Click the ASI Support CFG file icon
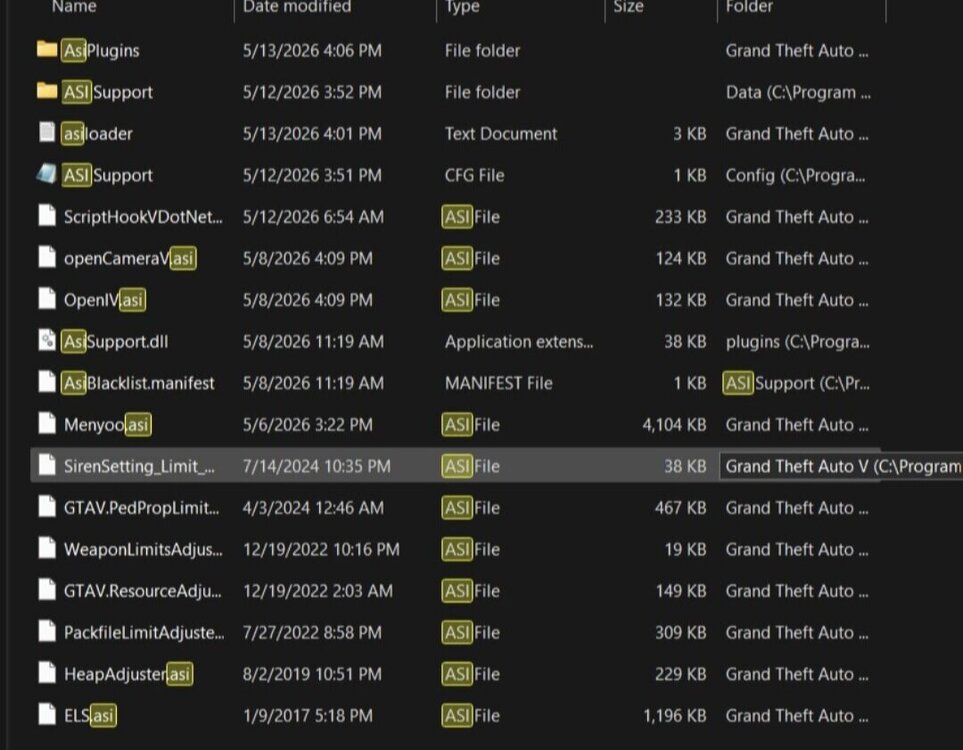This screenshot has height=750, width=963. point(47,174)
